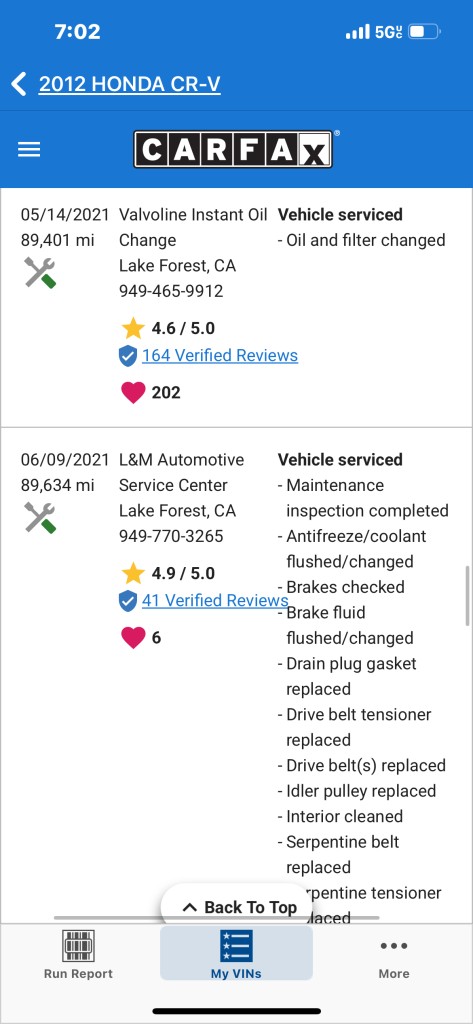473x1024 pixels.
Task: Tap the Run Report barcode icon
Action: point(78,946)
